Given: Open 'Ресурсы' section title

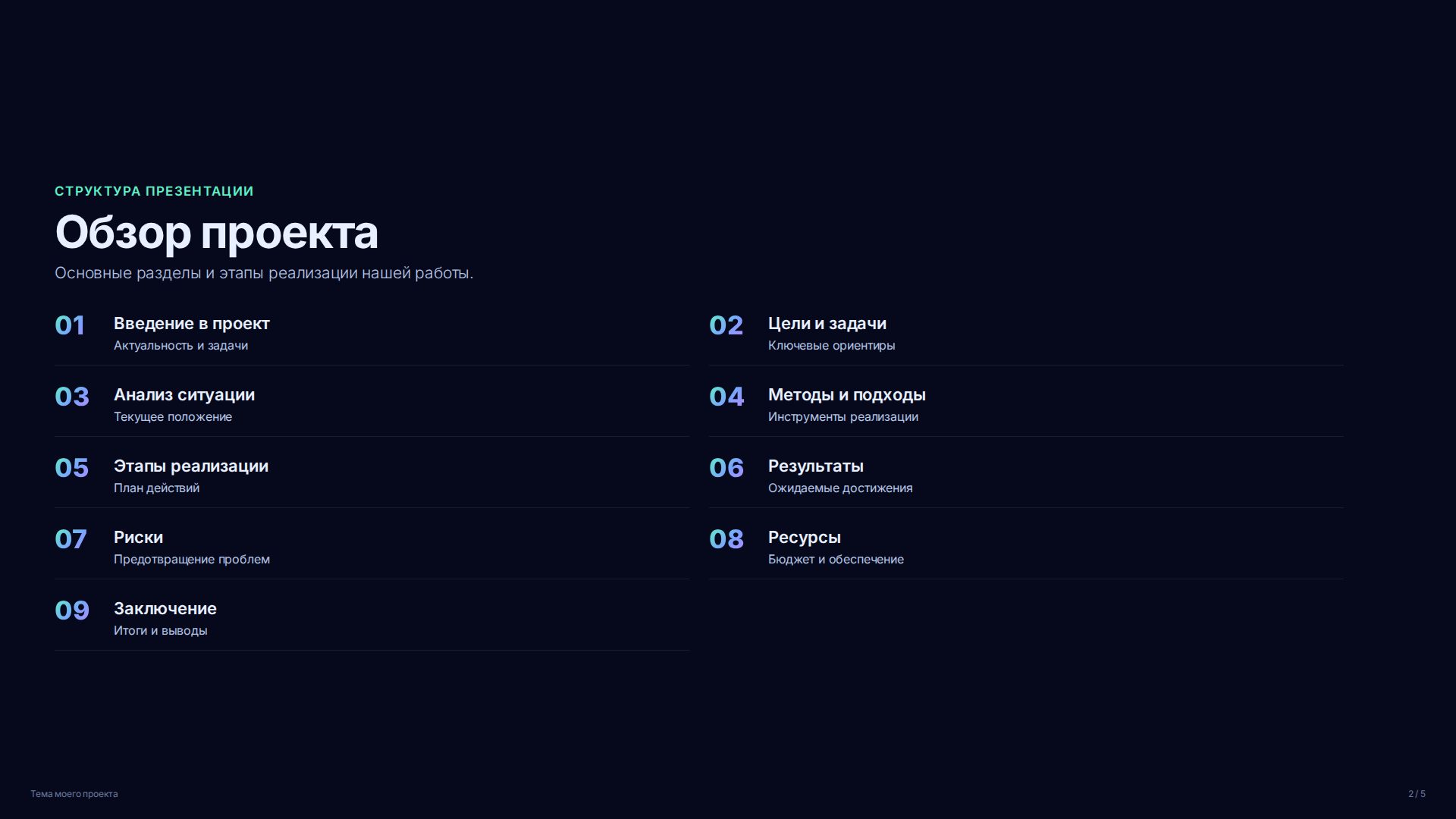Looking at the screenshot, I should pyautogui.click(x=805, y=538).
